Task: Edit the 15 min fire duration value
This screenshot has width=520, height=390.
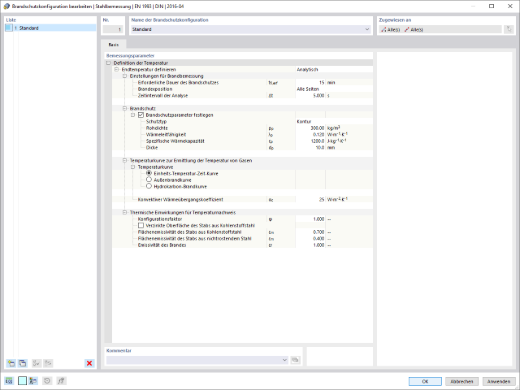Action: [310, 82]
